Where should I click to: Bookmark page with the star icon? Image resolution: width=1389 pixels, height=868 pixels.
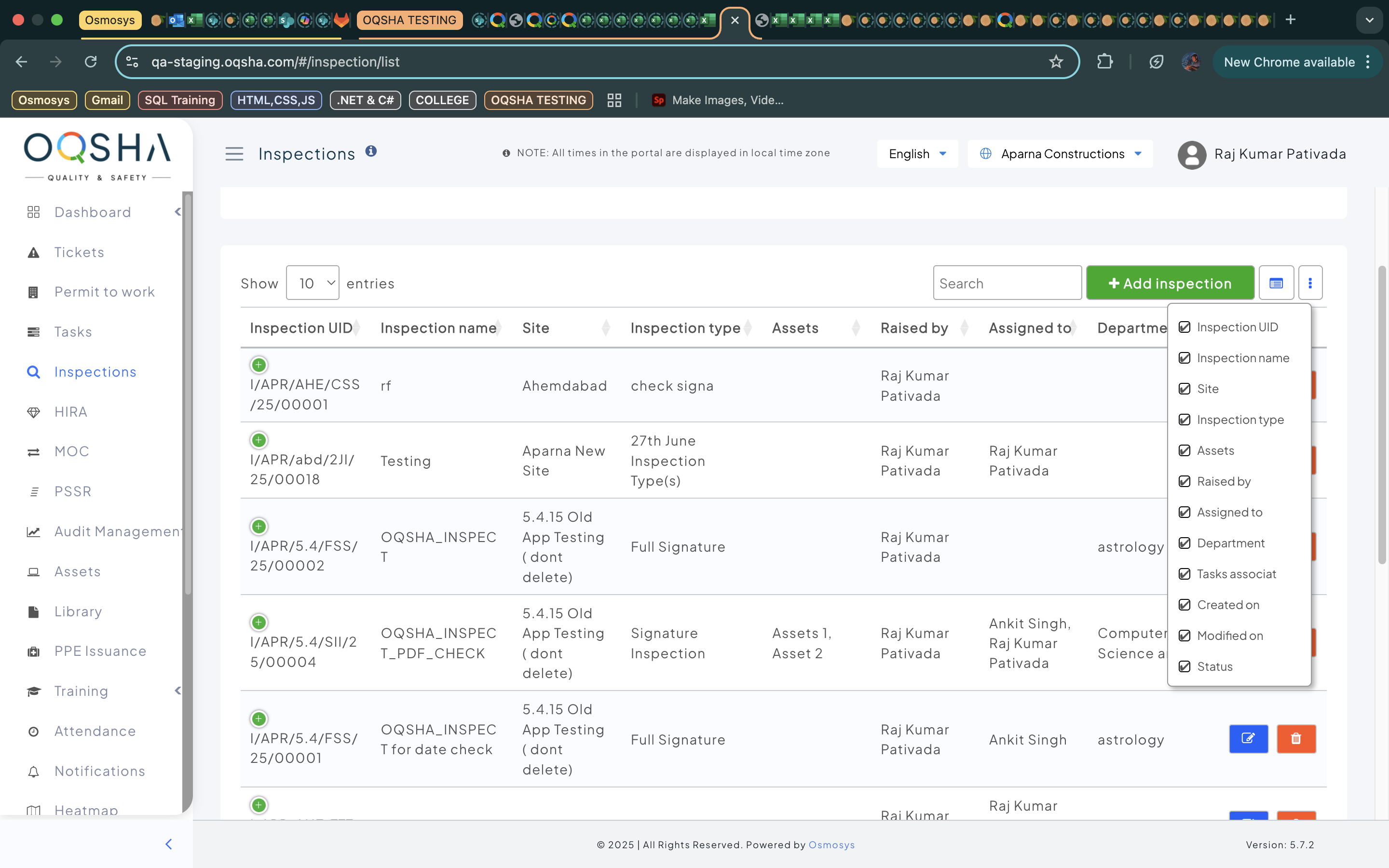1056,62
